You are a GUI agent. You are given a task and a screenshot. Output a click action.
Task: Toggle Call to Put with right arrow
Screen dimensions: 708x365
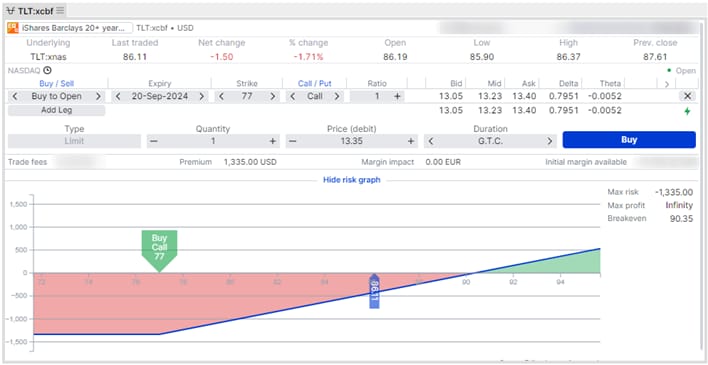pyautogui.click(x=337, y=96)
